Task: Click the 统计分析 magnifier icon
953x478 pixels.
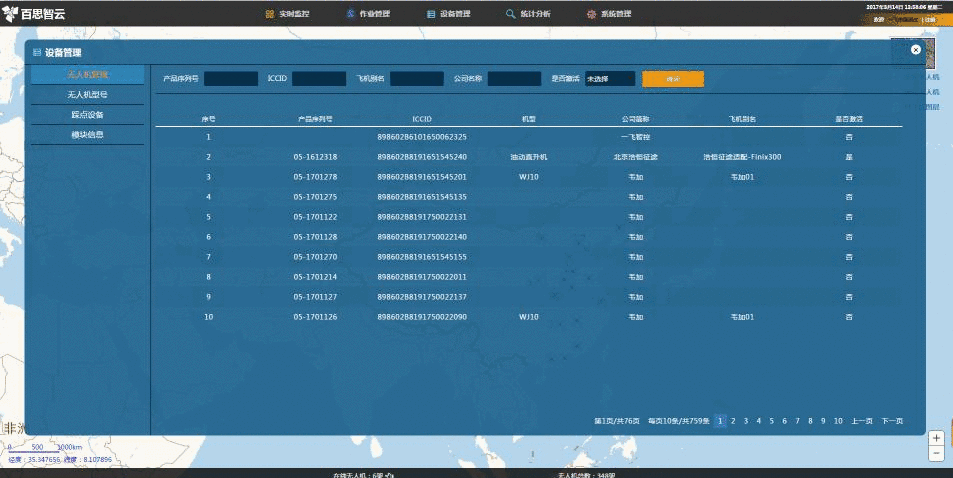Action: 511,14
